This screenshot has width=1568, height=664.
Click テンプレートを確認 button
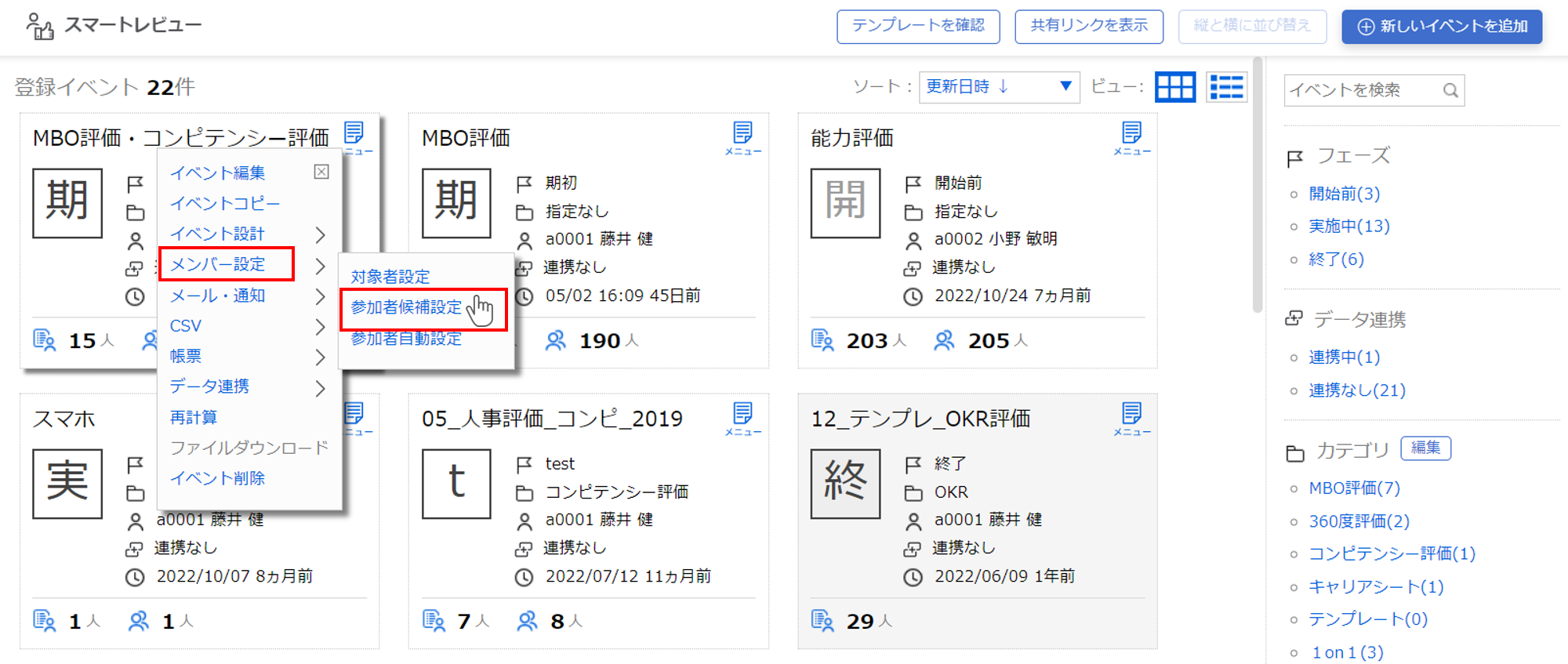point(918,27)
